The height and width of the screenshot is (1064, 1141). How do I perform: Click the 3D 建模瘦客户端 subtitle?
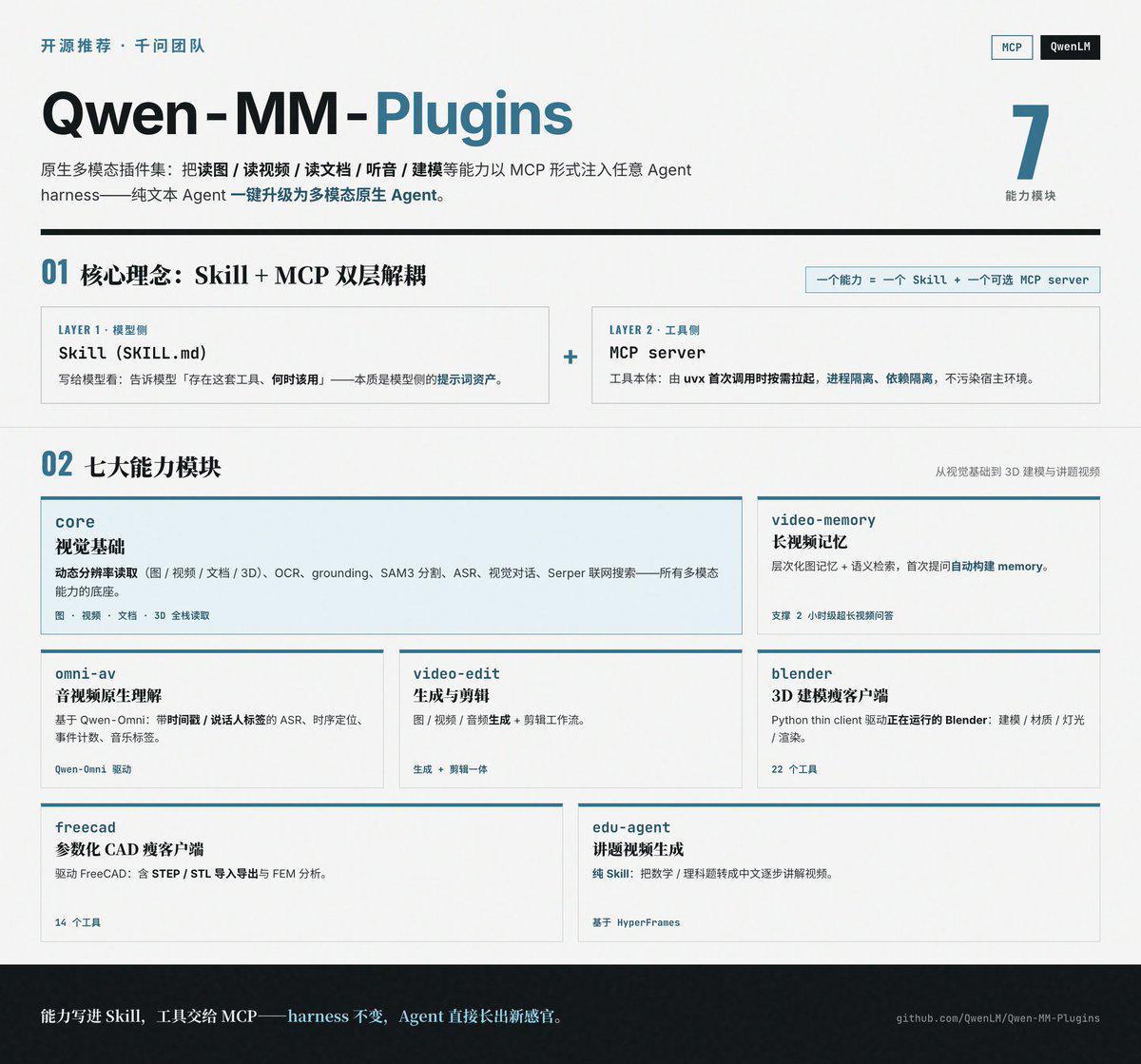[x=830, y=695]
